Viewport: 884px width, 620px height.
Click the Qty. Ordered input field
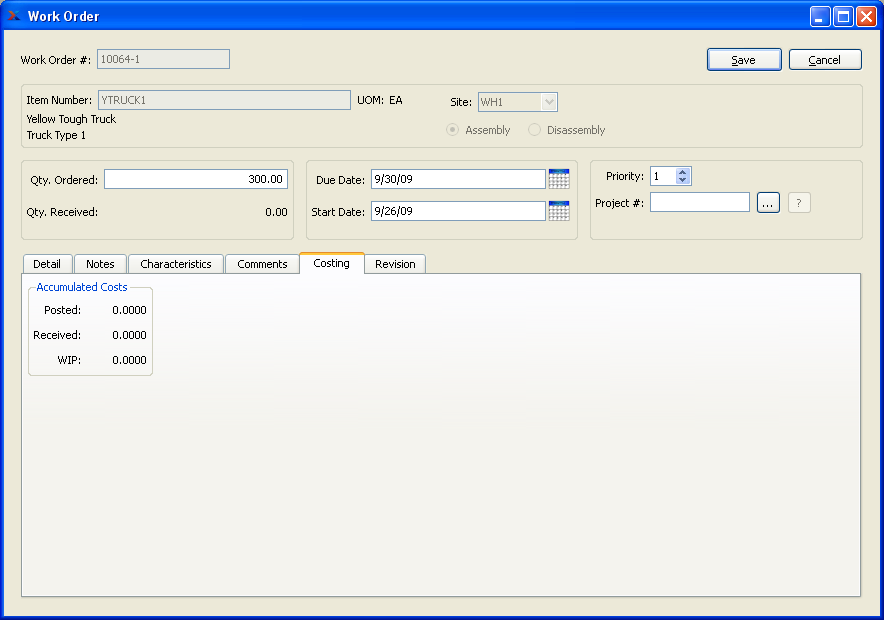click(x=196, y=180)
